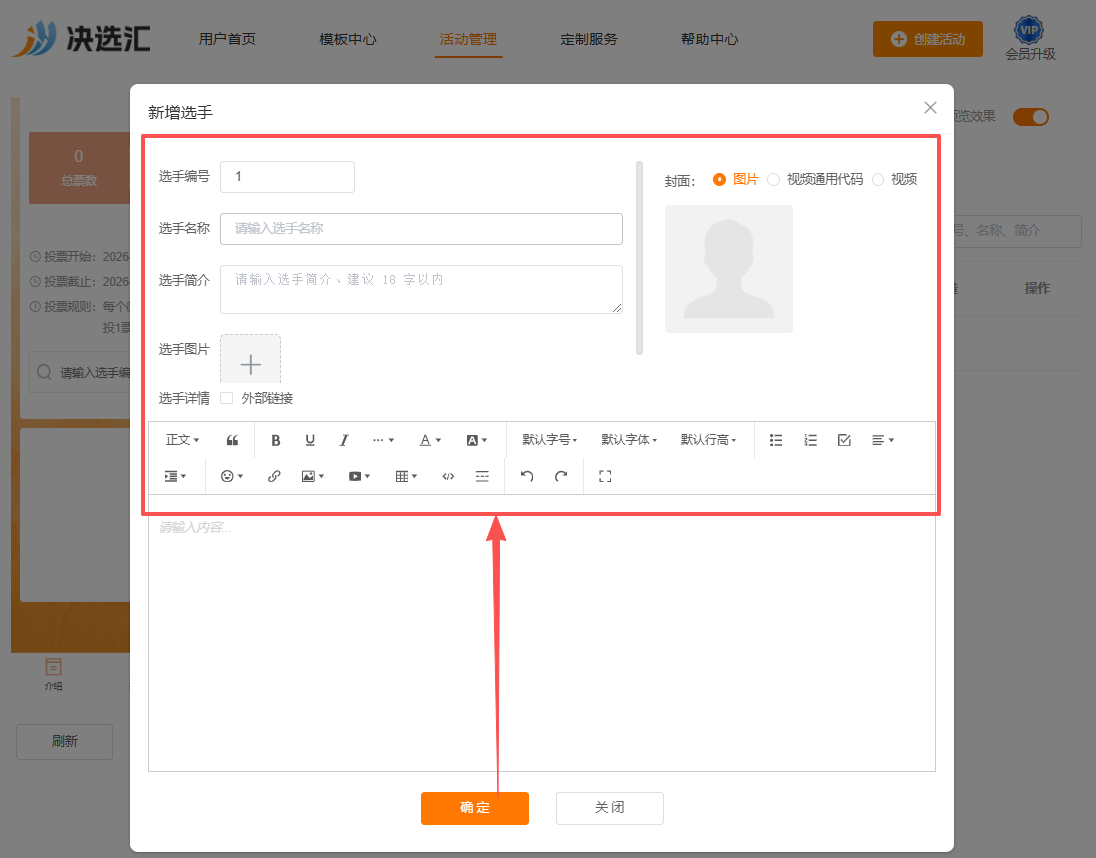Open the insert table dropdown
The image size is (1096, 858).
(406, 477)
